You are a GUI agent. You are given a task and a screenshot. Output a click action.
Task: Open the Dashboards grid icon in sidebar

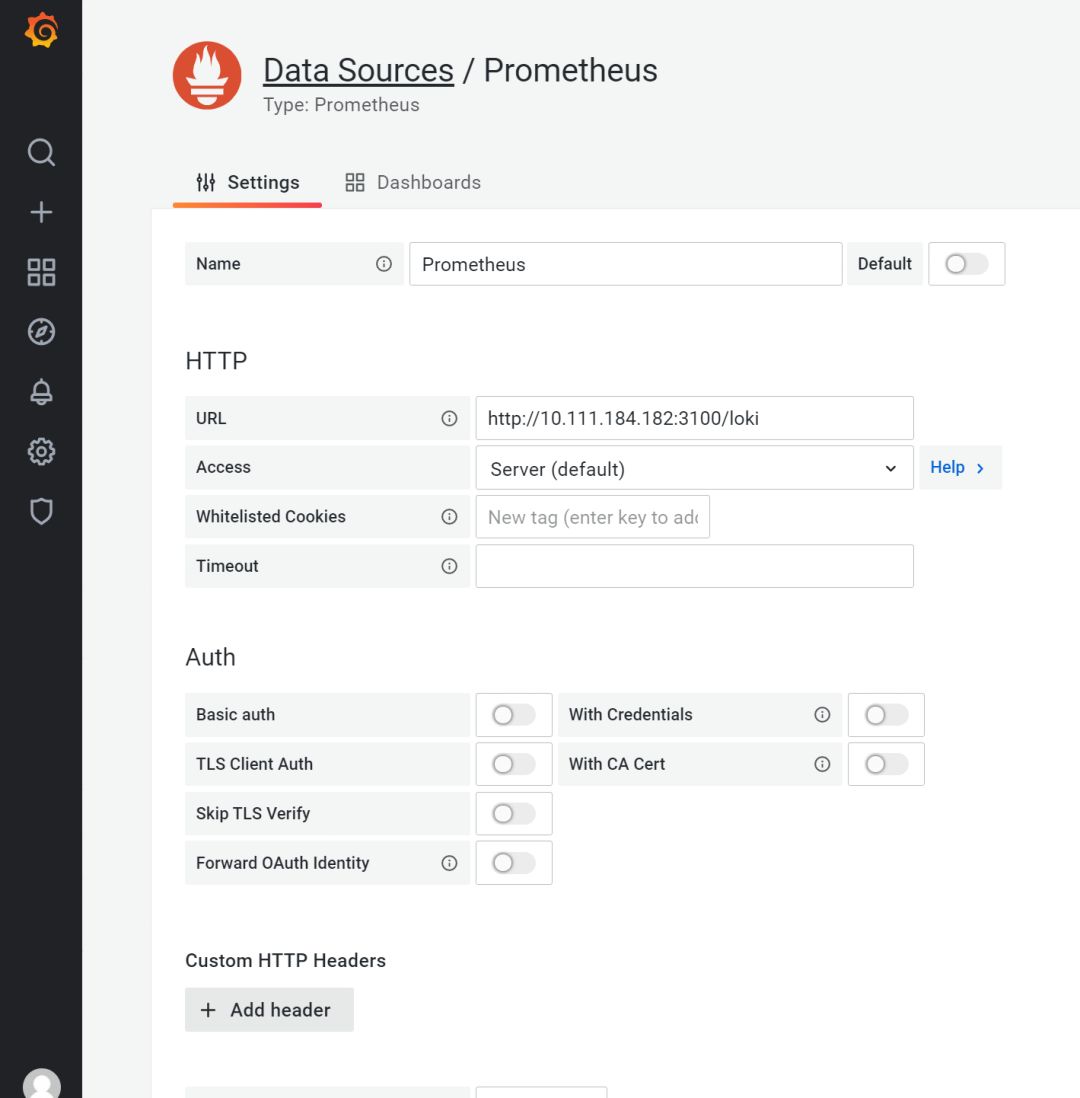tap(41, 272)
